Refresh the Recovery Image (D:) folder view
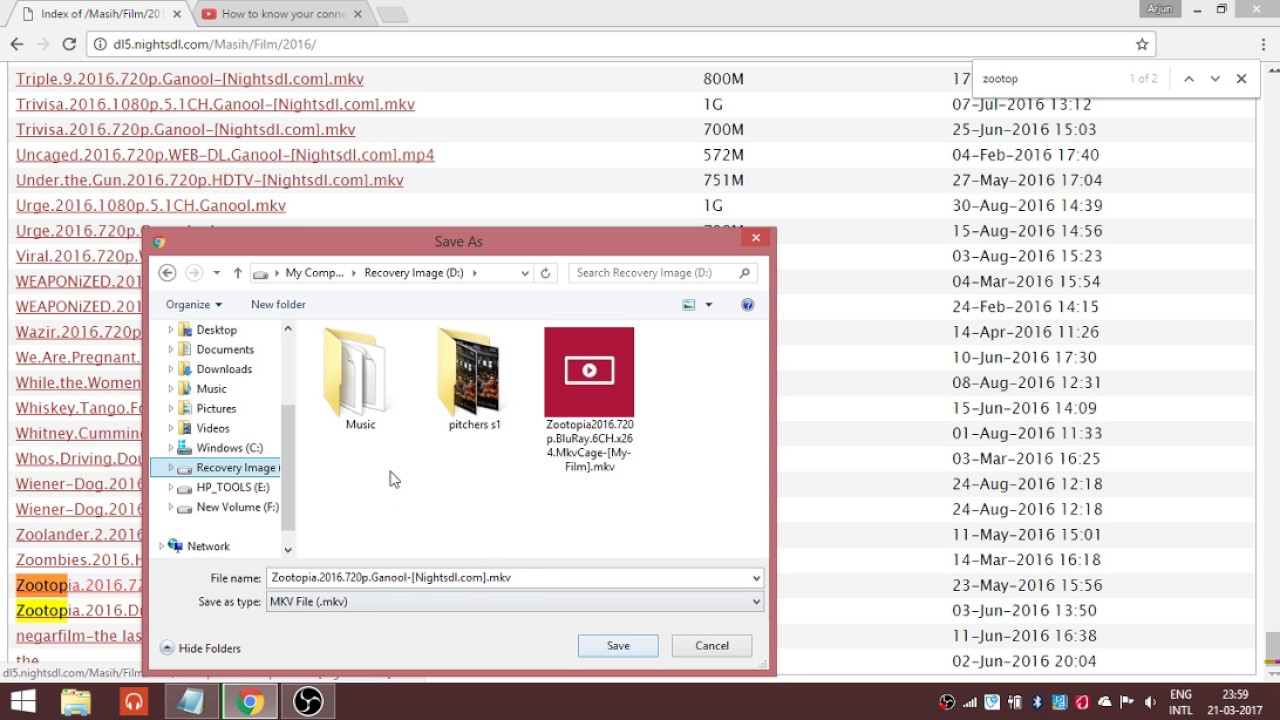The height and width of the screenshot is (720, 1280). pyautogui.click(x=545, y=273)
